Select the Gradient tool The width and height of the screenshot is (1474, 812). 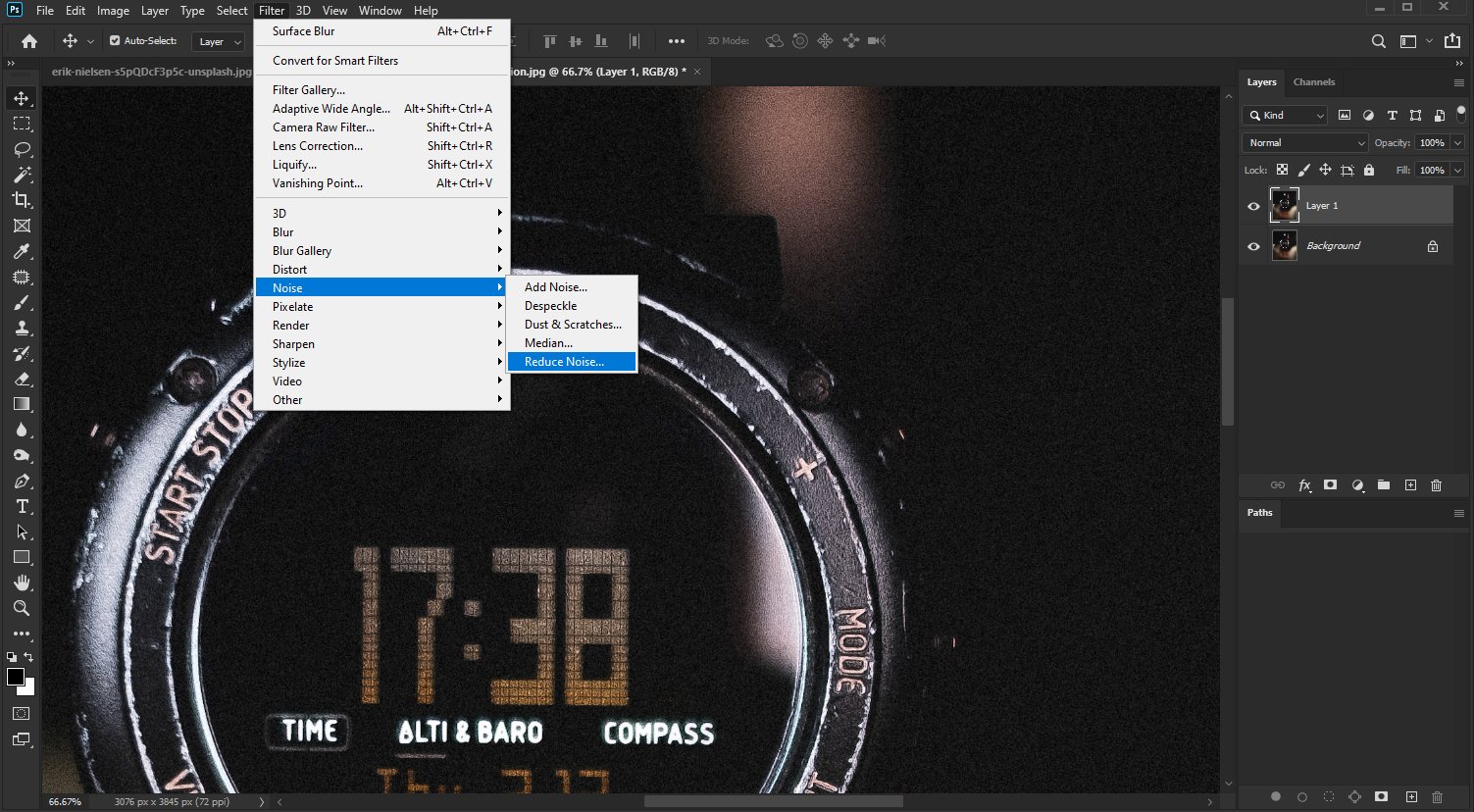(22, 404)
